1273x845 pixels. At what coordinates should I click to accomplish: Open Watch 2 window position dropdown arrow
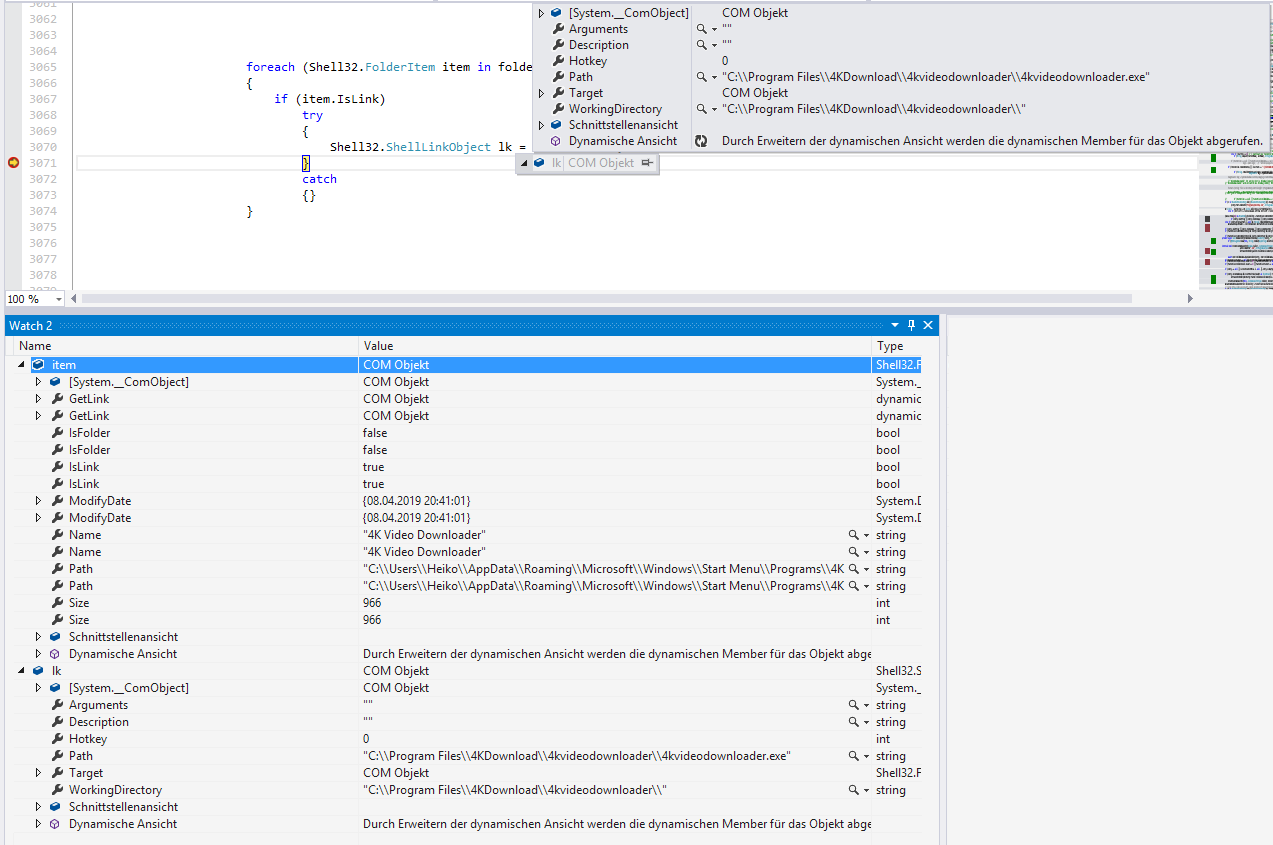(895, 326)
